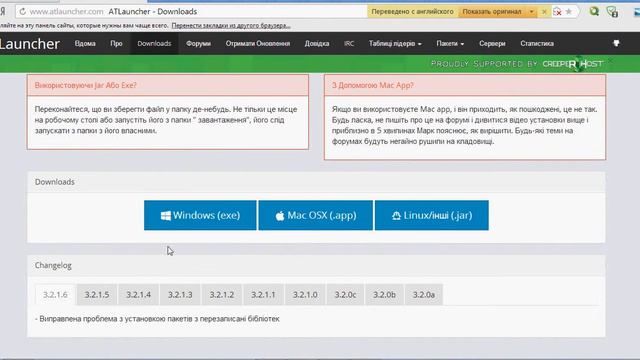
Task: Open the 'Форуми' nav item
Action: (198, 43)
